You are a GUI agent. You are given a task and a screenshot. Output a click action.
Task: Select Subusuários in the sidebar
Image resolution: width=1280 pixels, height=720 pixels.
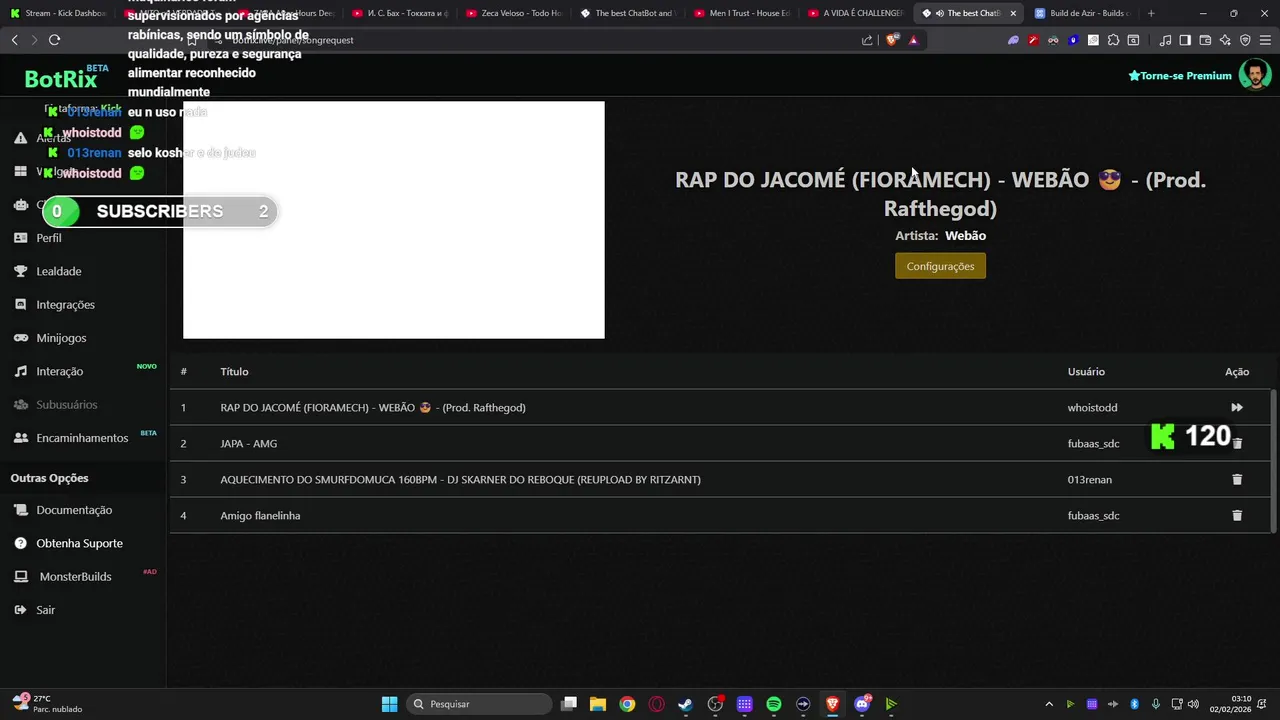coord(67,404)
